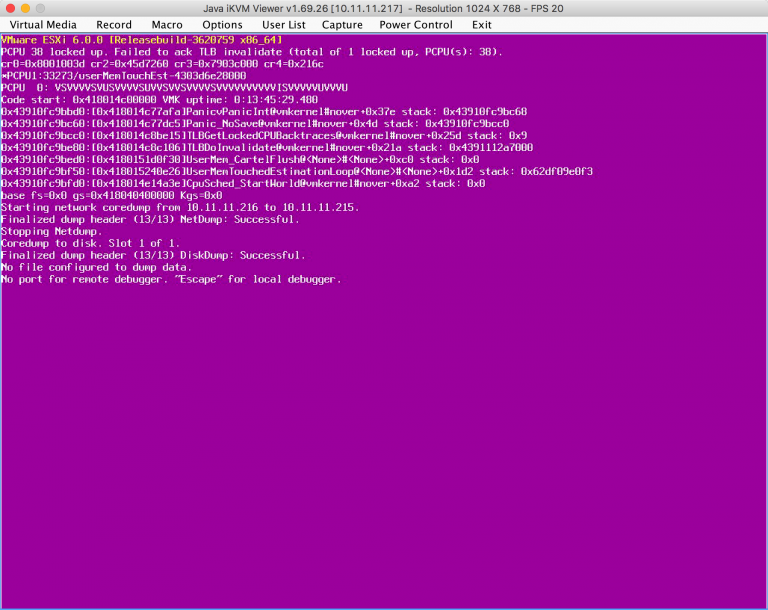Click the Starting network coredump line
The width and height of the screenshot is (768, 610).
tap(180, 207)
